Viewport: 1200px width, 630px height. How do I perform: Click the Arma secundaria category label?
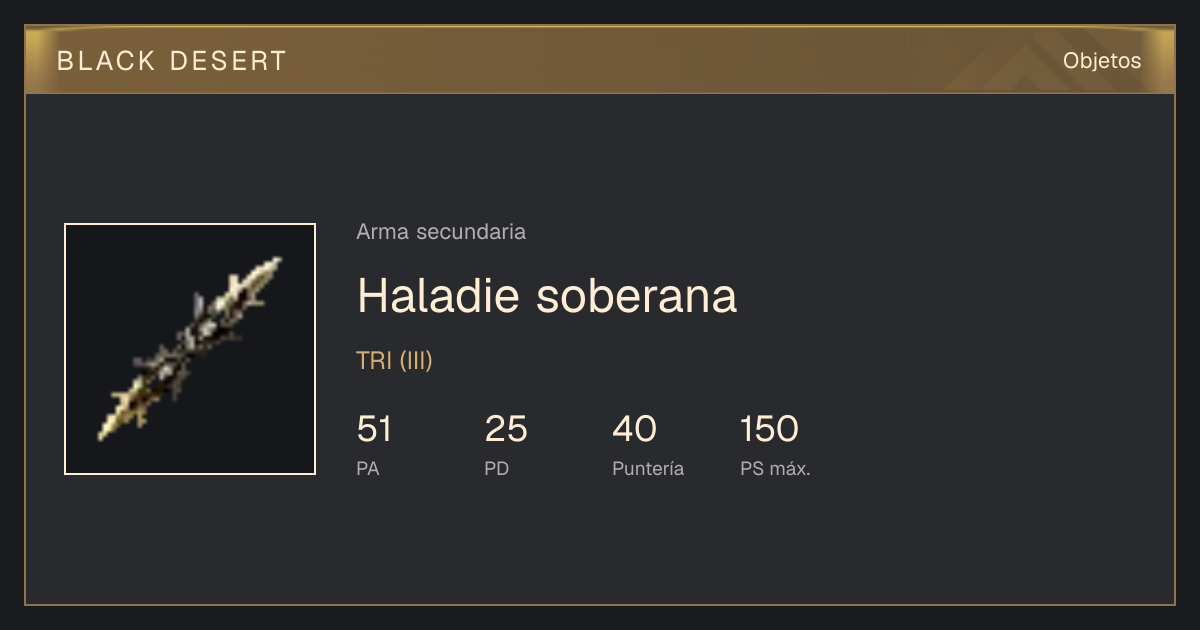click(x=441, y=232)
